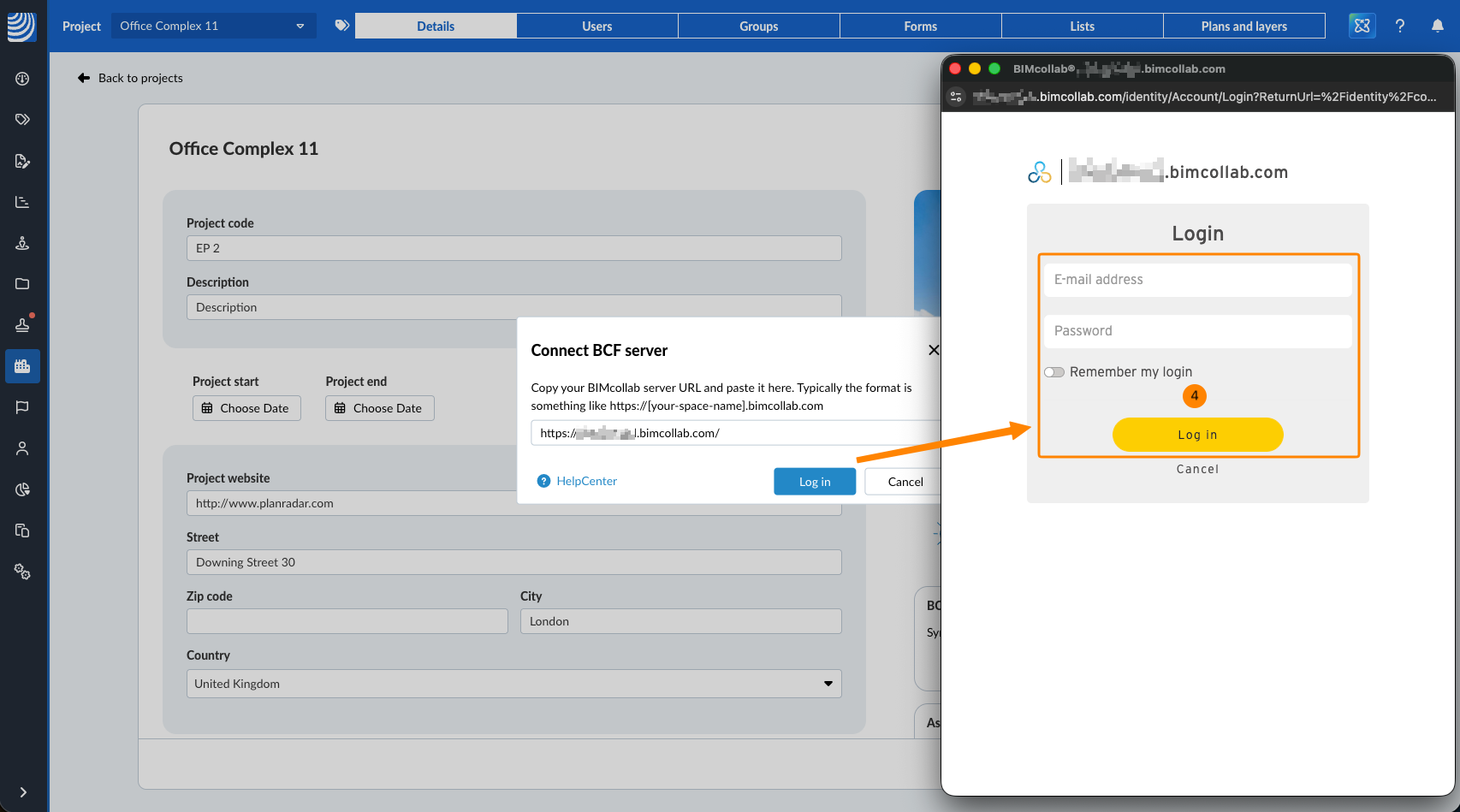Cancel the Connect BCF server dialog

tap(903, 482)
